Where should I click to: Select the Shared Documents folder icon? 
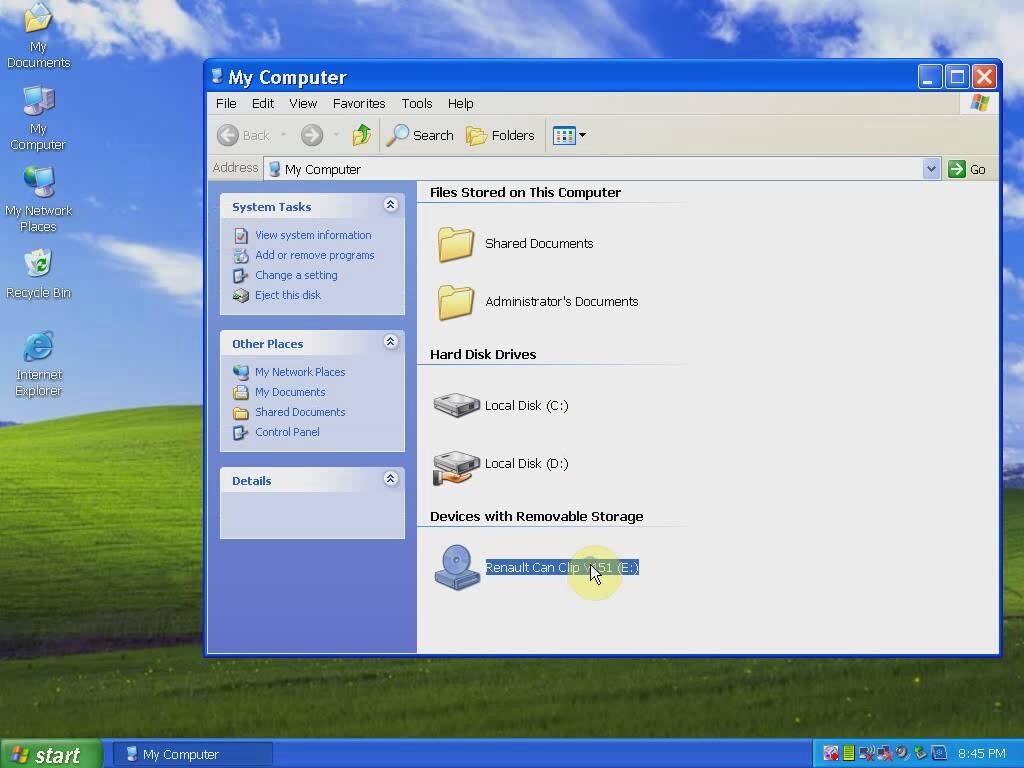click(x=455, y=244)
